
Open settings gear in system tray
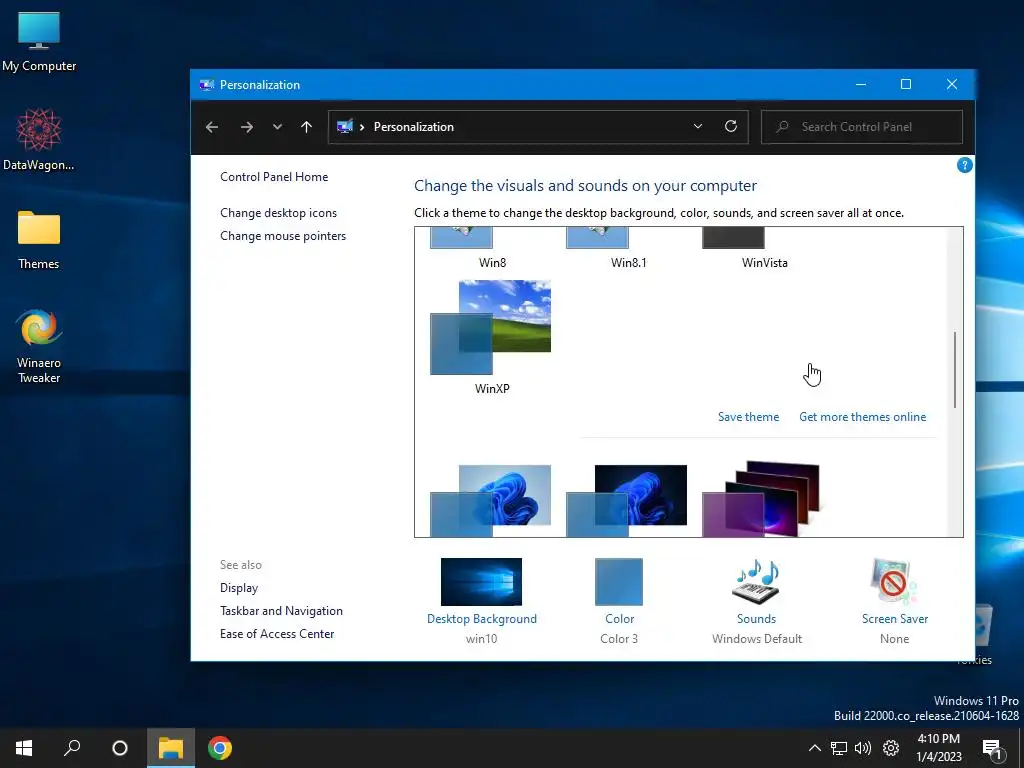click(x=891, y=748)
